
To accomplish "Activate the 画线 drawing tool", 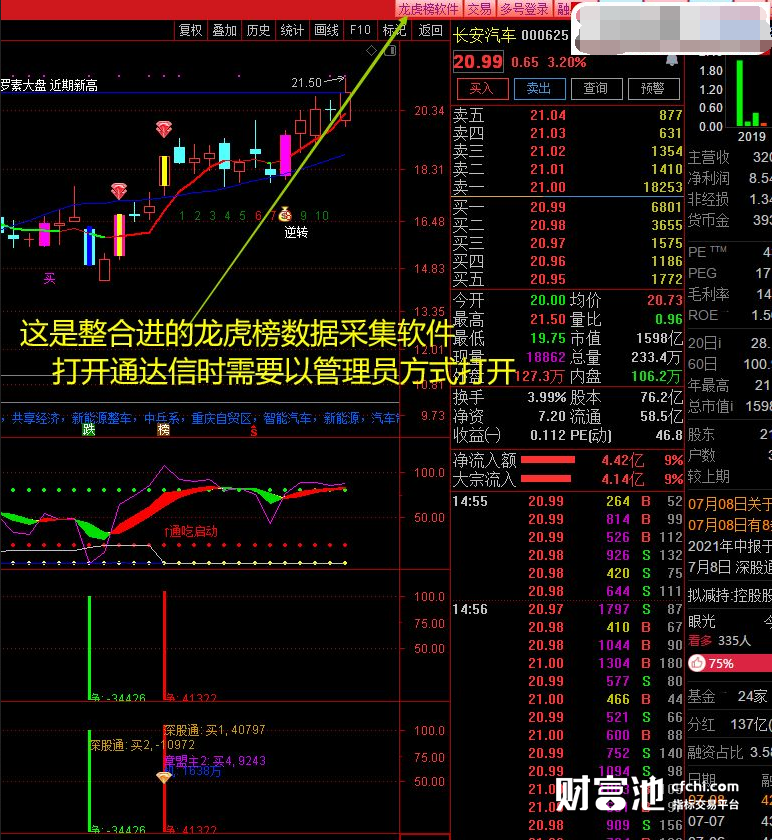I will [326, 30].
